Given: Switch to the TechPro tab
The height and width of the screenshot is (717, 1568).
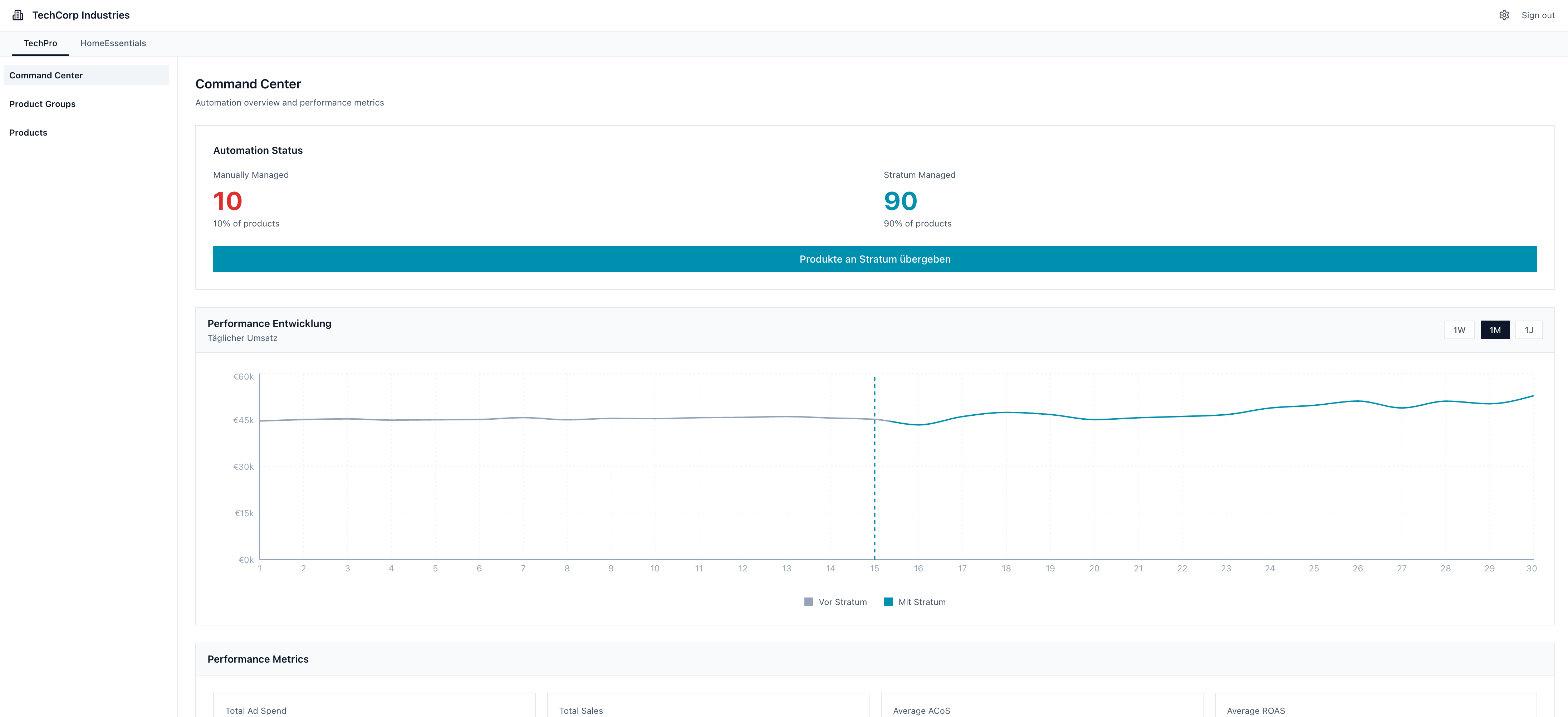Looking at the screenshot, I should (x=40, y=43).
